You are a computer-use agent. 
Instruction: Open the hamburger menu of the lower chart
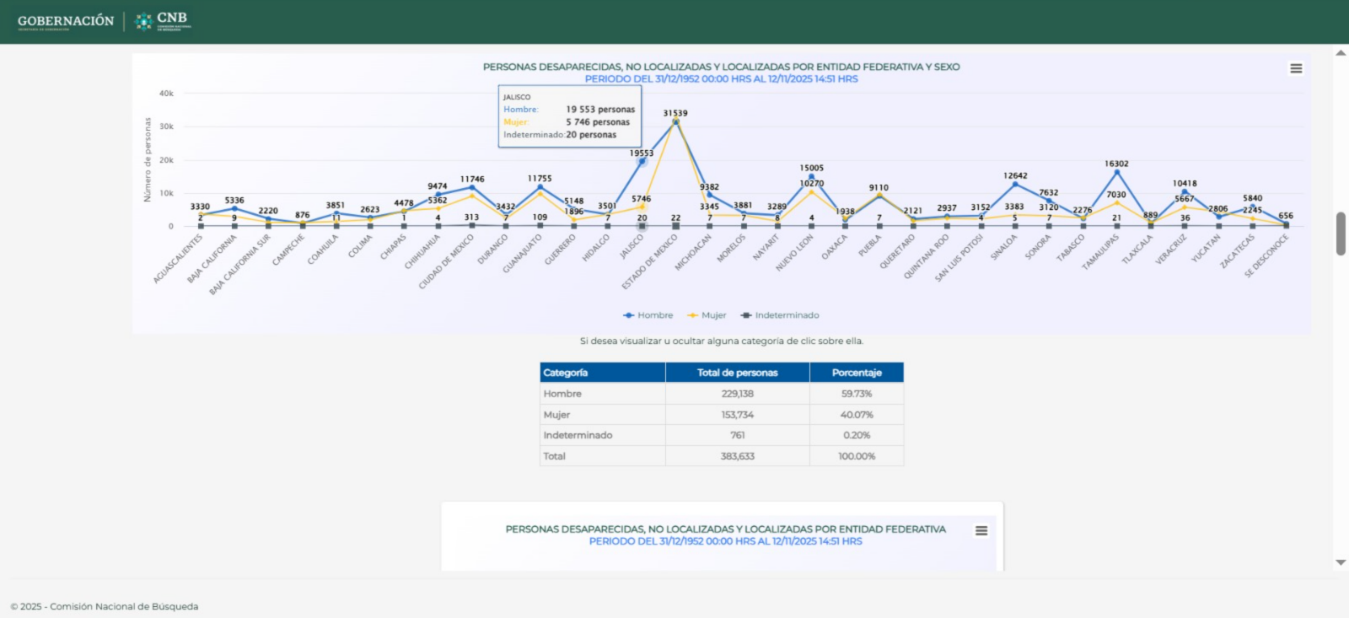click(x=981, y=531)
